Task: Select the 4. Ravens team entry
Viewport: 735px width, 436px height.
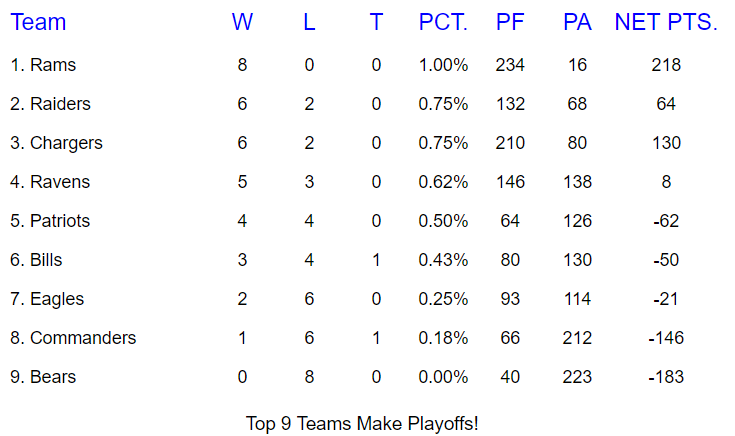Action: [50, 182]
